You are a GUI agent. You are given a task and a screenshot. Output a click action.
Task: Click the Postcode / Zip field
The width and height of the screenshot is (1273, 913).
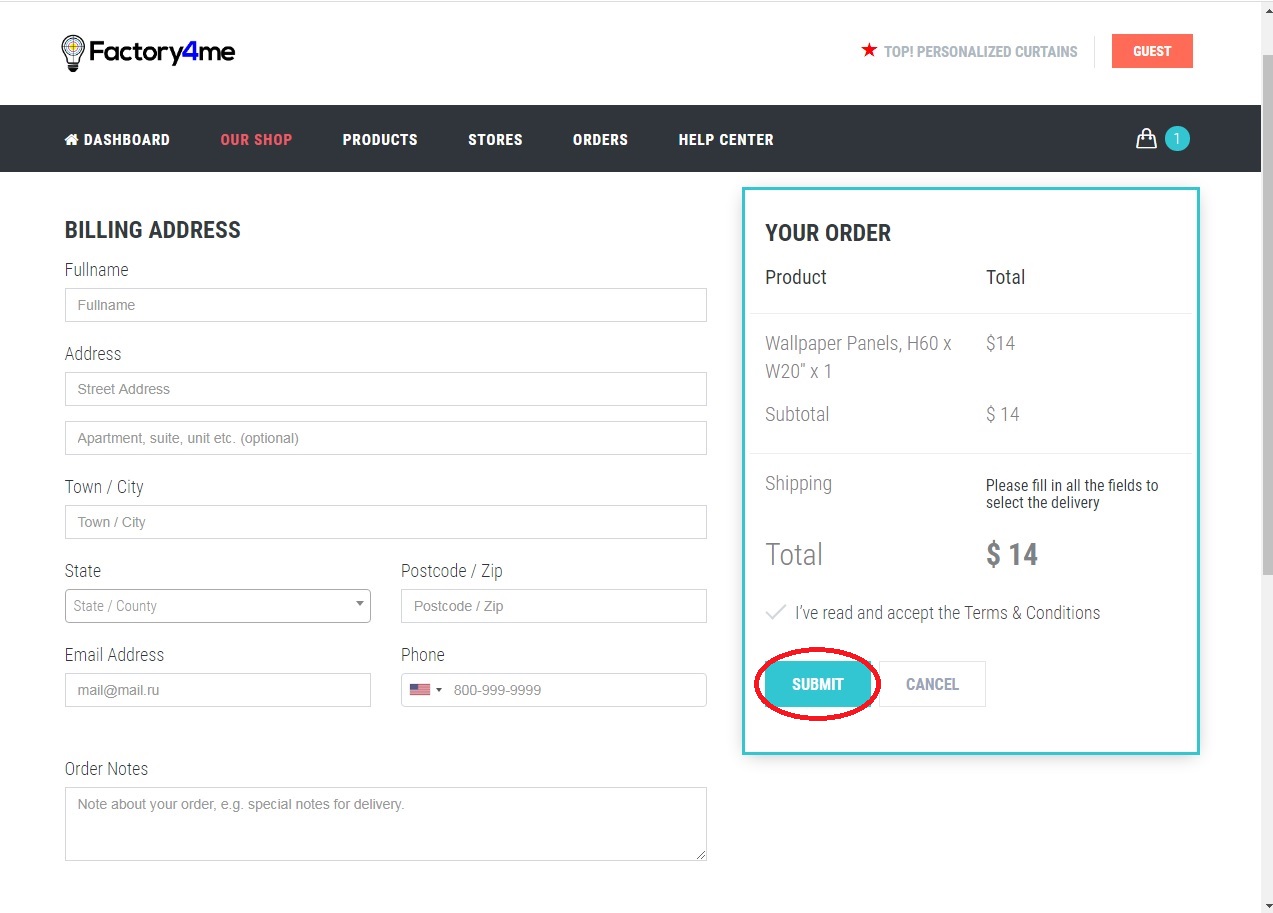pyautogui.click(x=554, y=606)
